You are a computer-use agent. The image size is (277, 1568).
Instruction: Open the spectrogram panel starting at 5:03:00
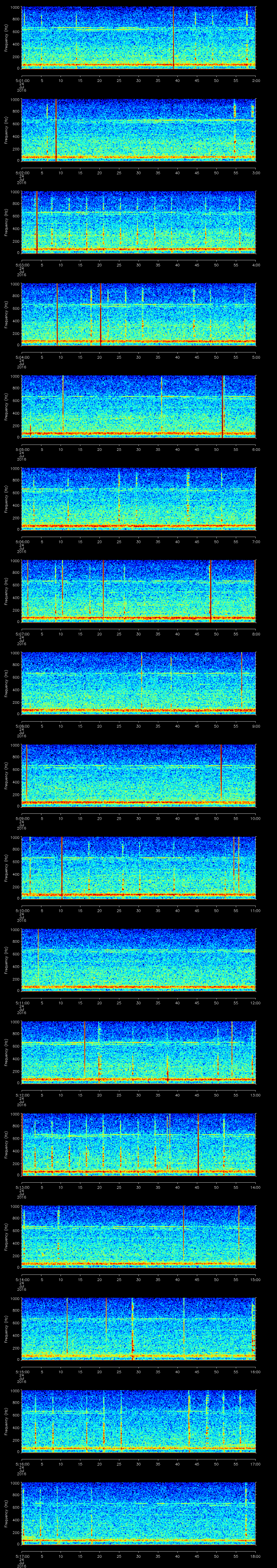pyautogui.click(x=139, y=222)
